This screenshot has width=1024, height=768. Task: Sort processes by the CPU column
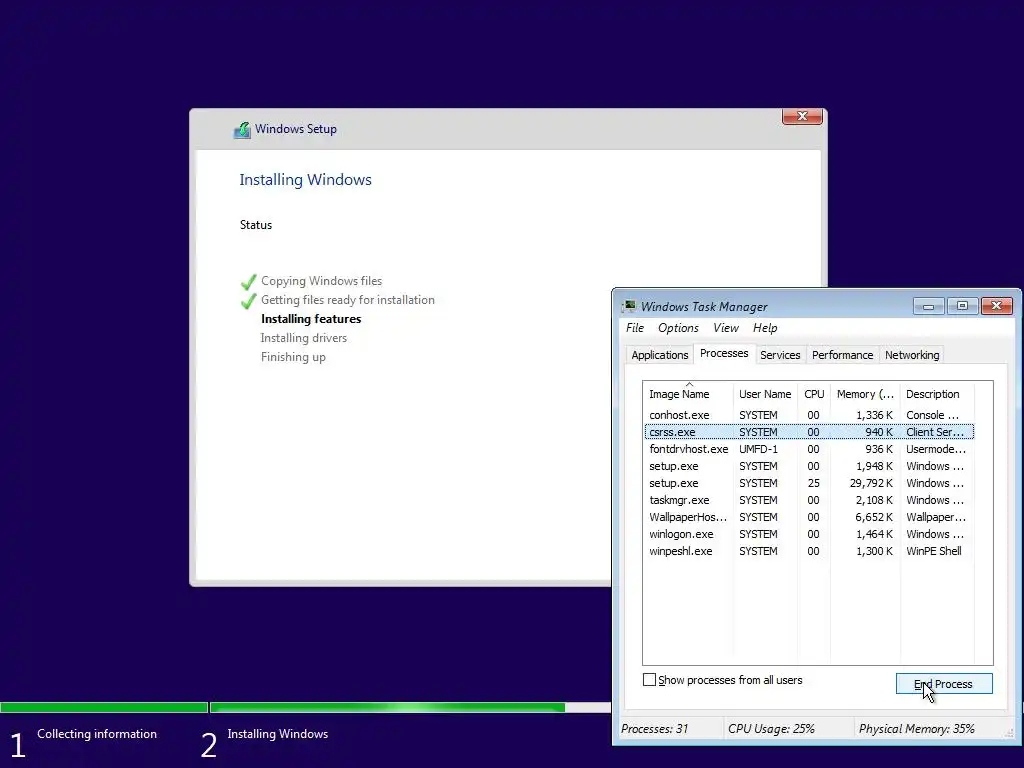coord(814,394)
